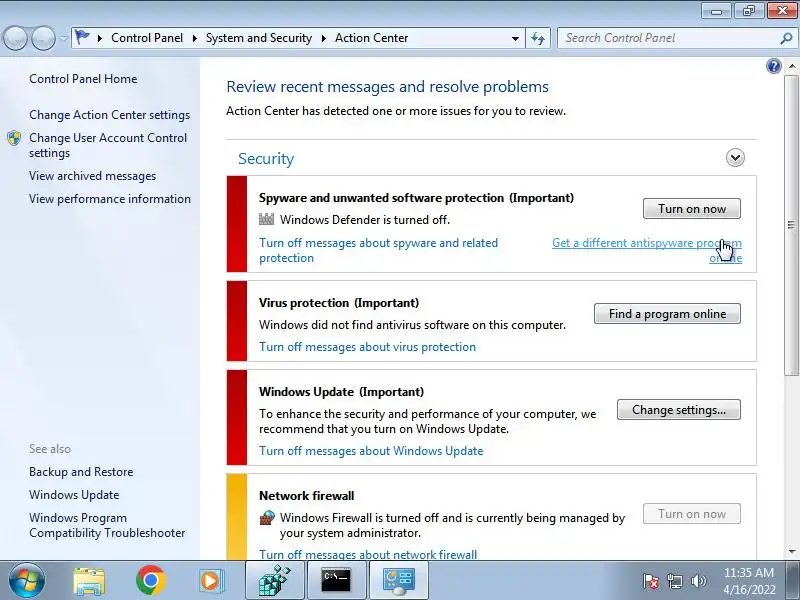Screen dimensions: 800x600
Task: Open Windows Media Player taskbar icon
Action: [210, 581]
